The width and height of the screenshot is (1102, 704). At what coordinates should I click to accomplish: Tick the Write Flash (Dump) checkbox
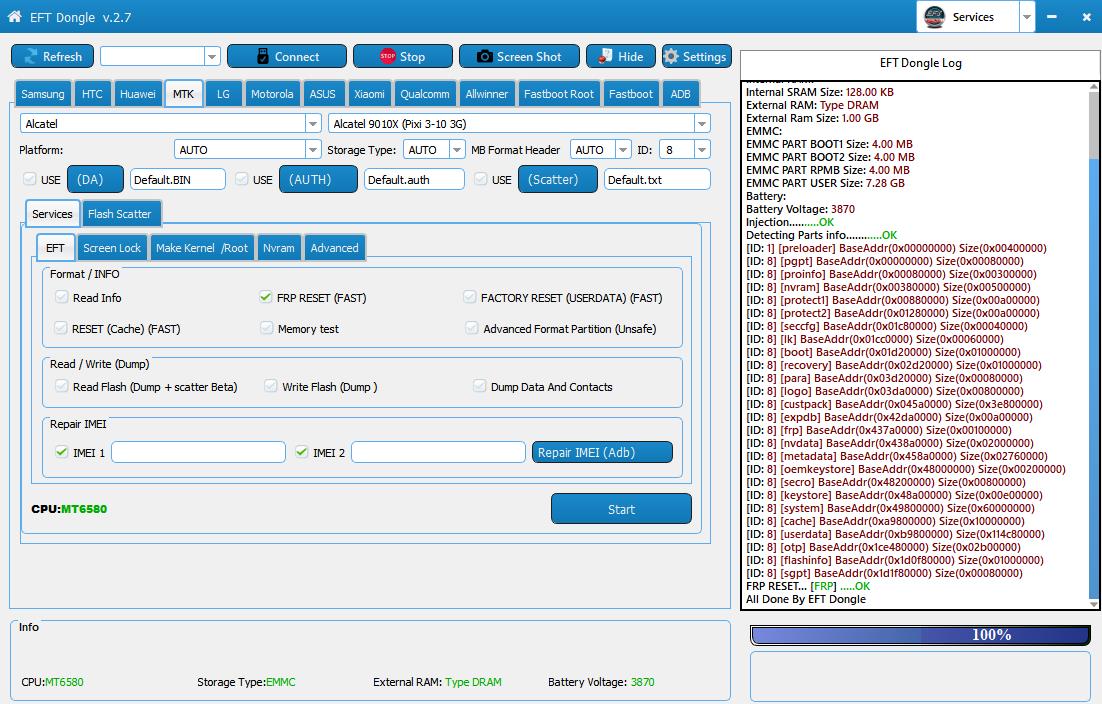271,386
